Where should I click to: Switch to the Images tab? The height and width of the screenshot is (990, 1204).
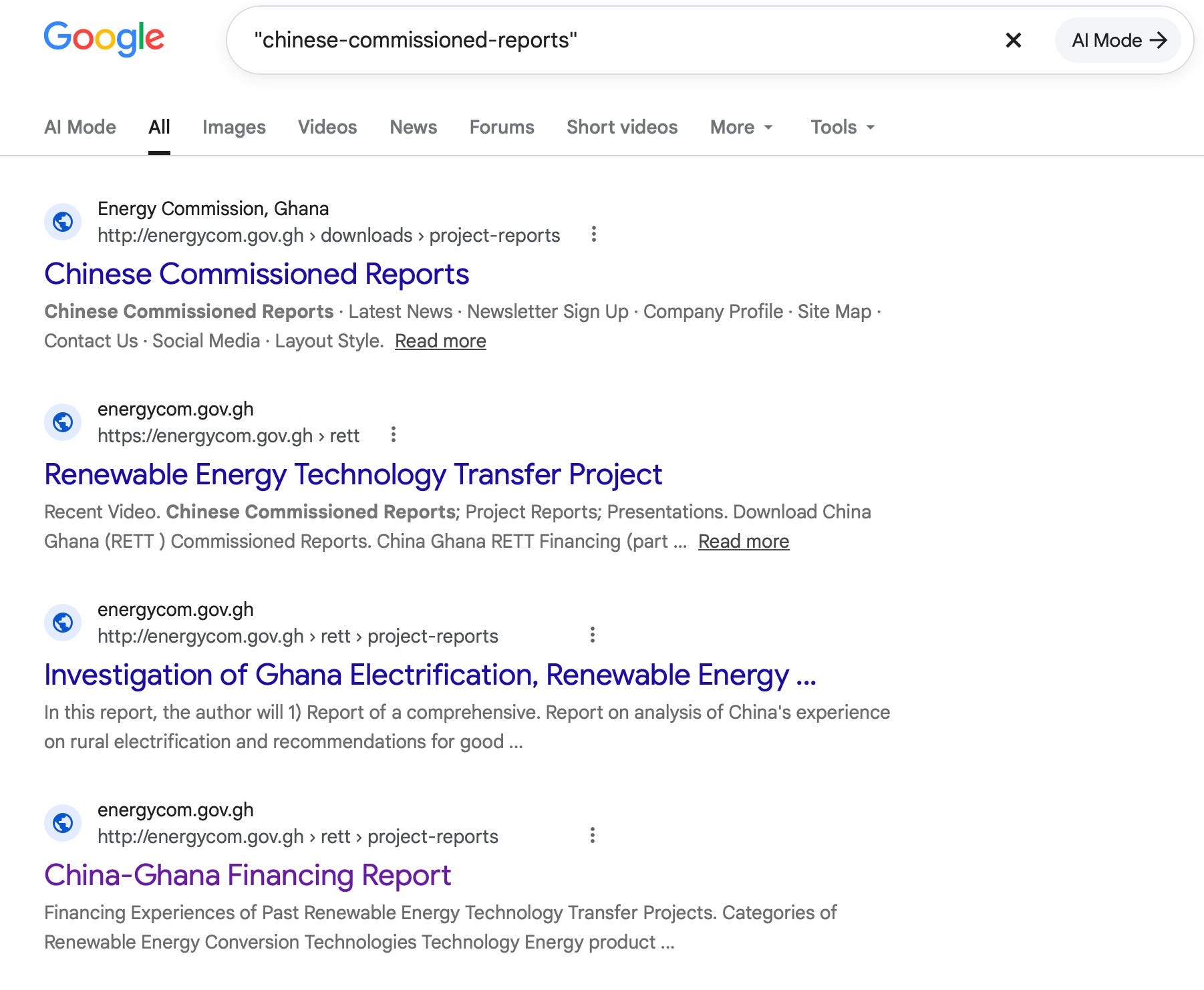(234, 127)
